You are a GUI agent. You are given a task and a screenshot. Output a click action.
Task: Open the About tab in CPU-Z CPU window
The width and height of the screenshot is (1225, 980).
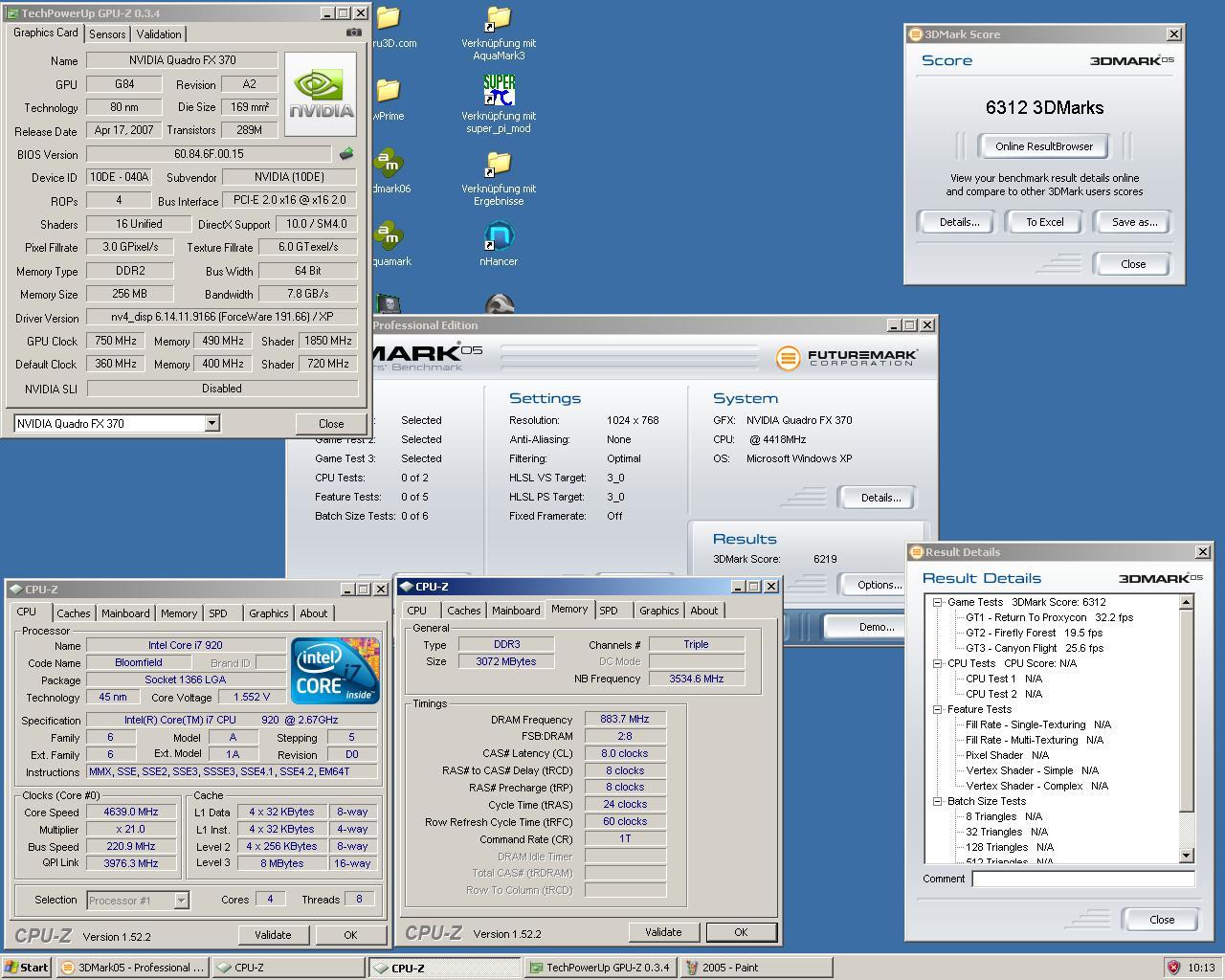(314, 613)
